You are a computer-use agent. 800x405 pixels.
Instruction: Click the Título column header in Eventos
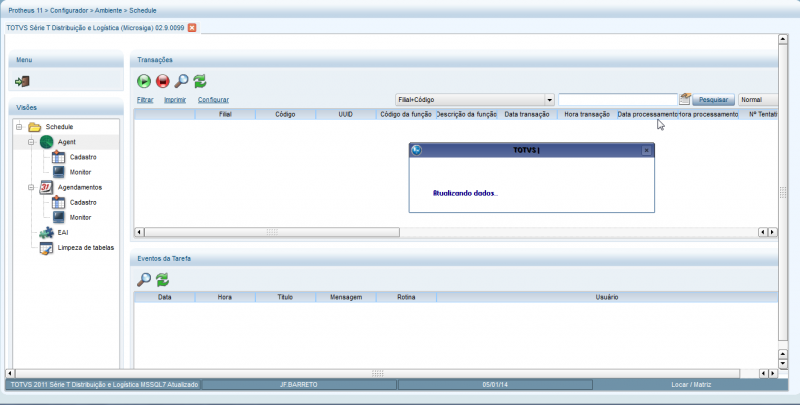pos(285,297)
